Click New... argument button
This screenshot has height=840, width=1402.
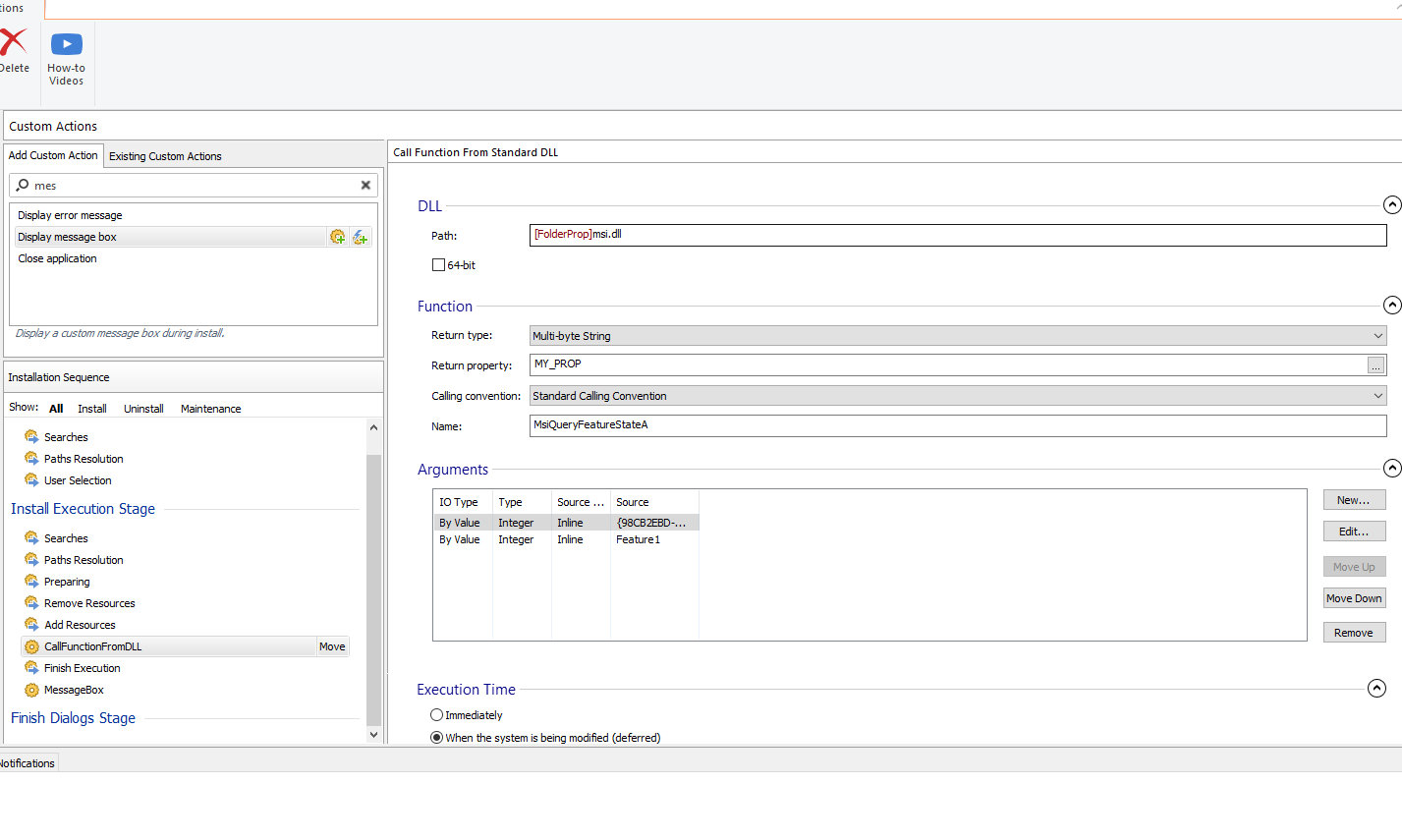(1354, 500)
